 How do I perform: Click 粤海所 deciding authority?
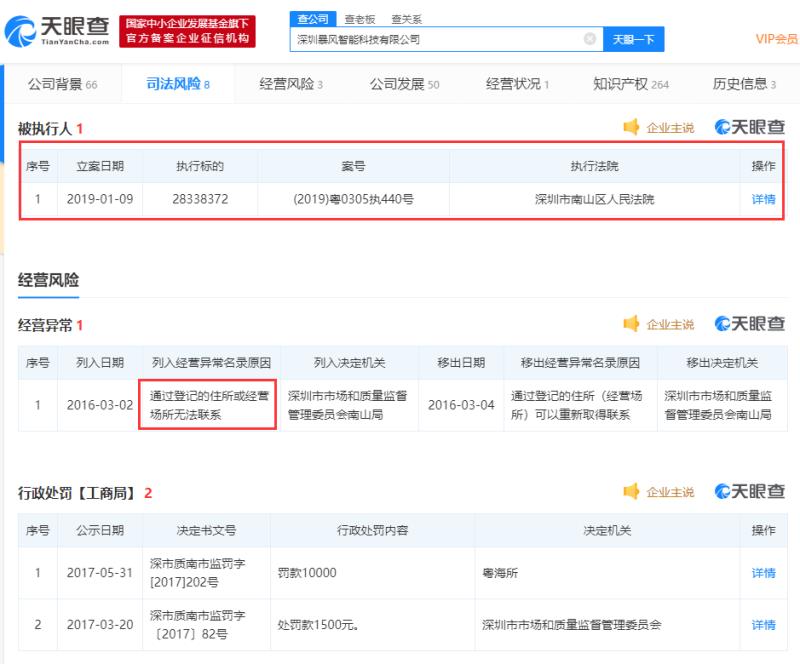tap(500, 573)
